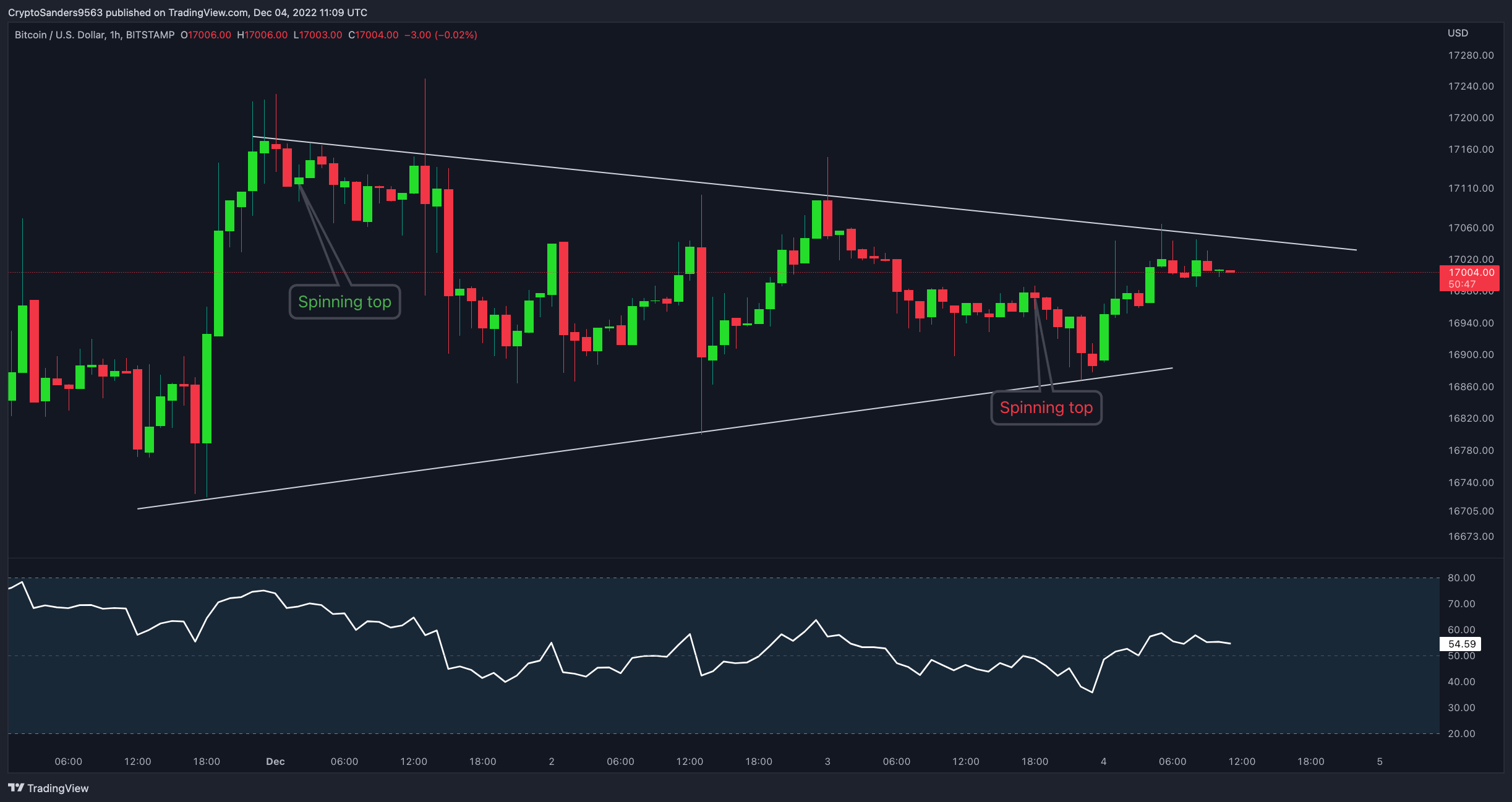Click the day '4' marker on time axis

point(1103,761)
